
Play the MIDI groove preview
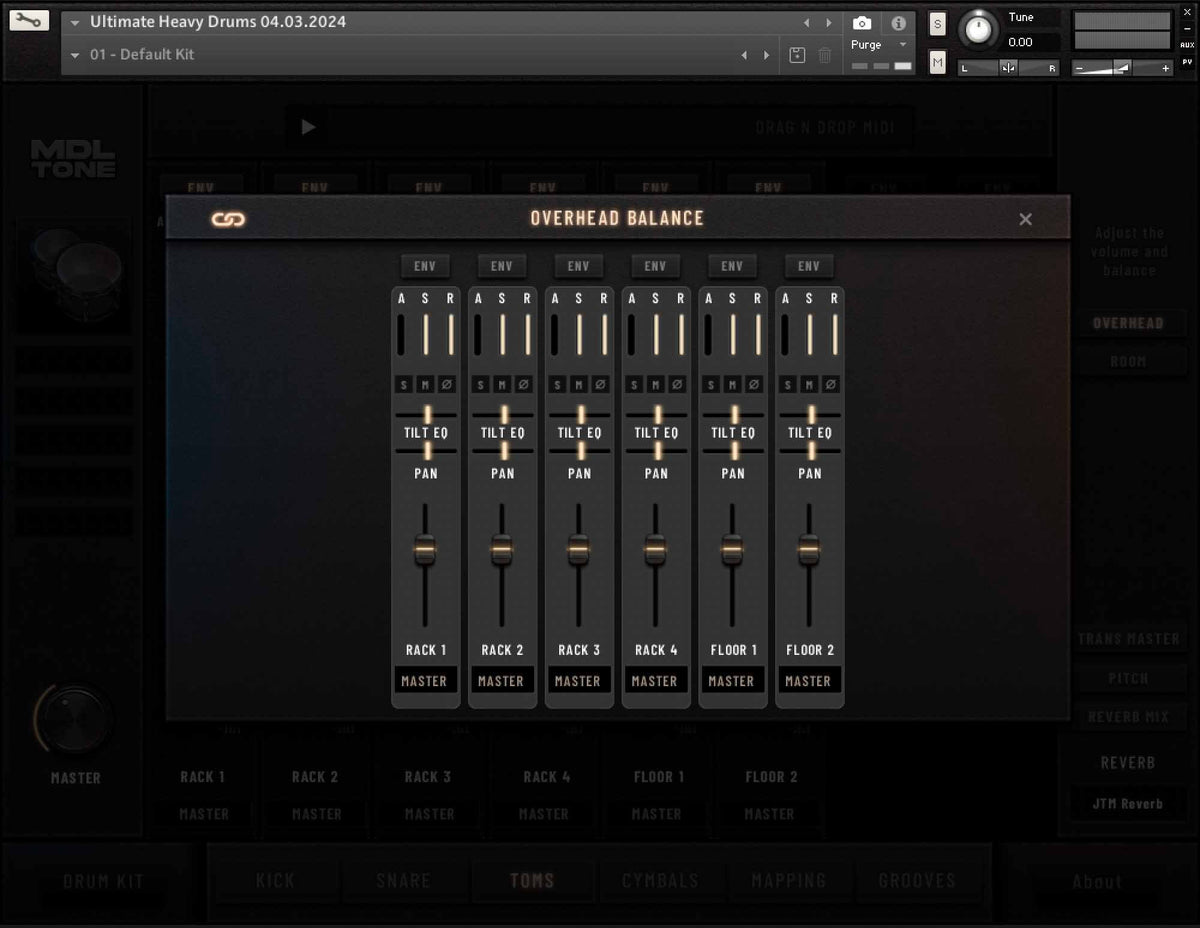click(x=309, y=127)
